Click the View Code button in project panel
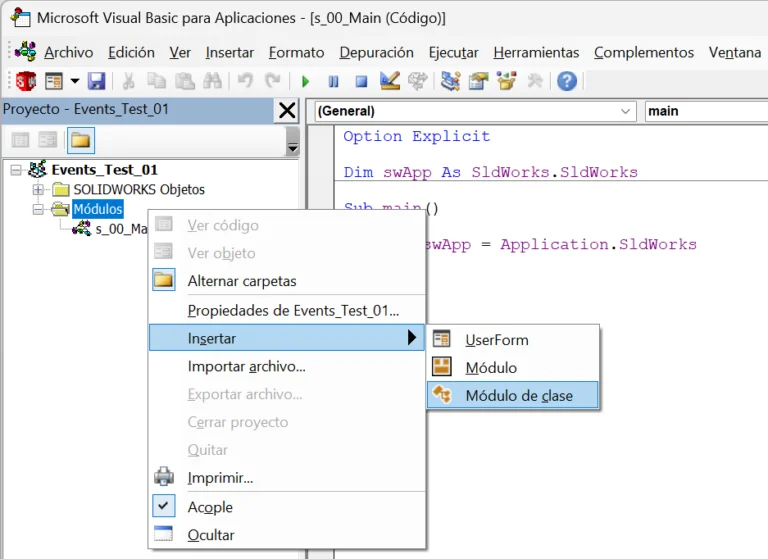Screen dimensions: 768x559 pyautogui.click(x=20, y=141)
